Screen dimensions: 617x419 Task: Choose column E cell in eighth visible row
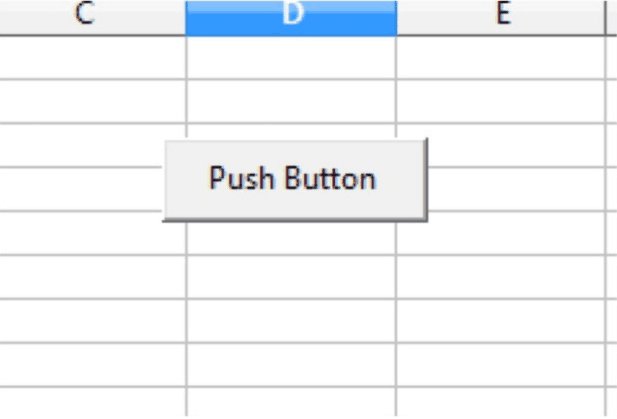[501, 365]
